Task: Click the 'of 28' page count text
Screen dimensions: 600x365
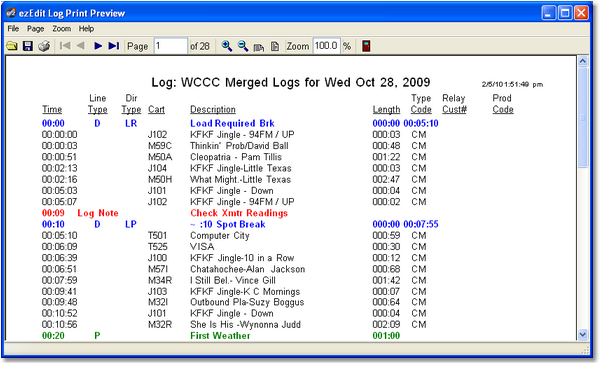Action: tap(200, 46)
